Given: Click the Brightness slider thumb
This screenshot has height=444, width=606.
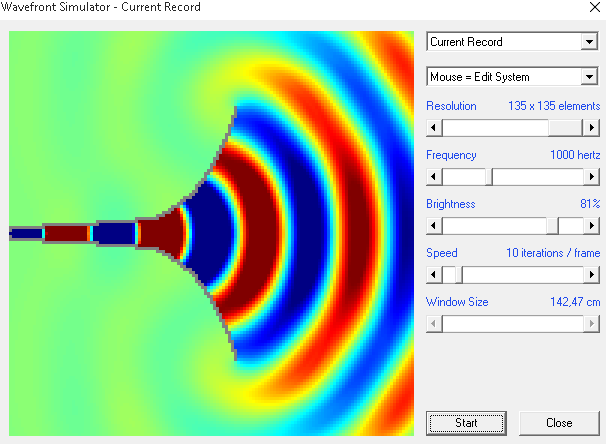Looking at the screenshot, I should (552, 225).
